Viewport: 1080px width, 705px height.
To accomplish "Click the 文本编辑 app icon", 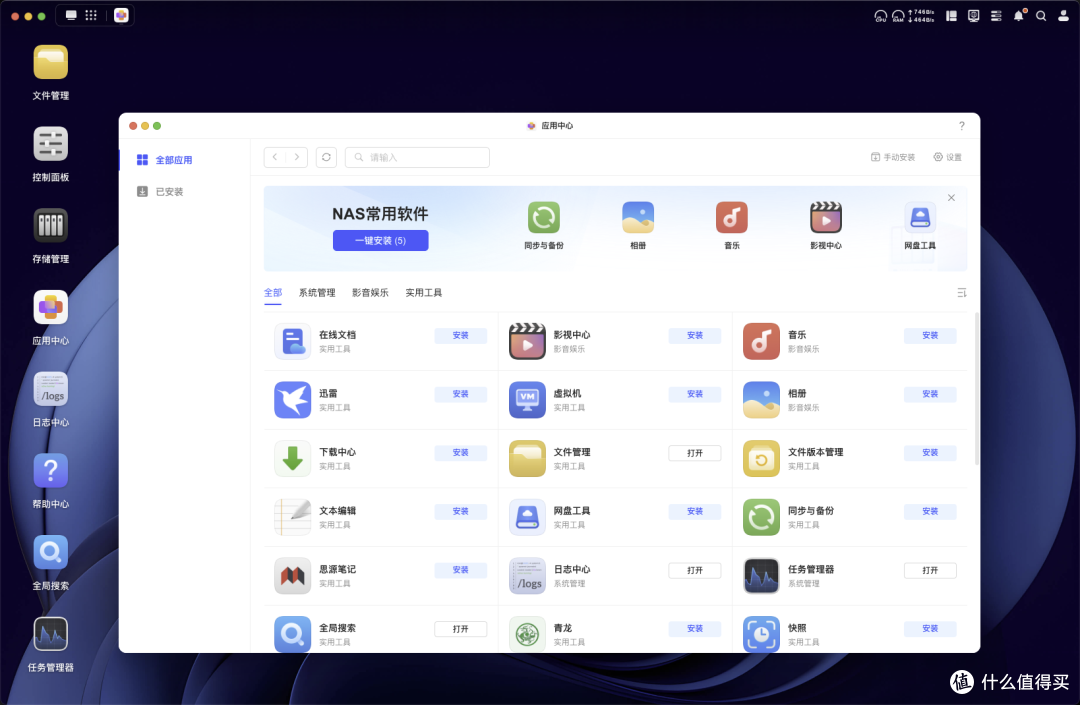I will pyautogui.click(x=293, y=517).
